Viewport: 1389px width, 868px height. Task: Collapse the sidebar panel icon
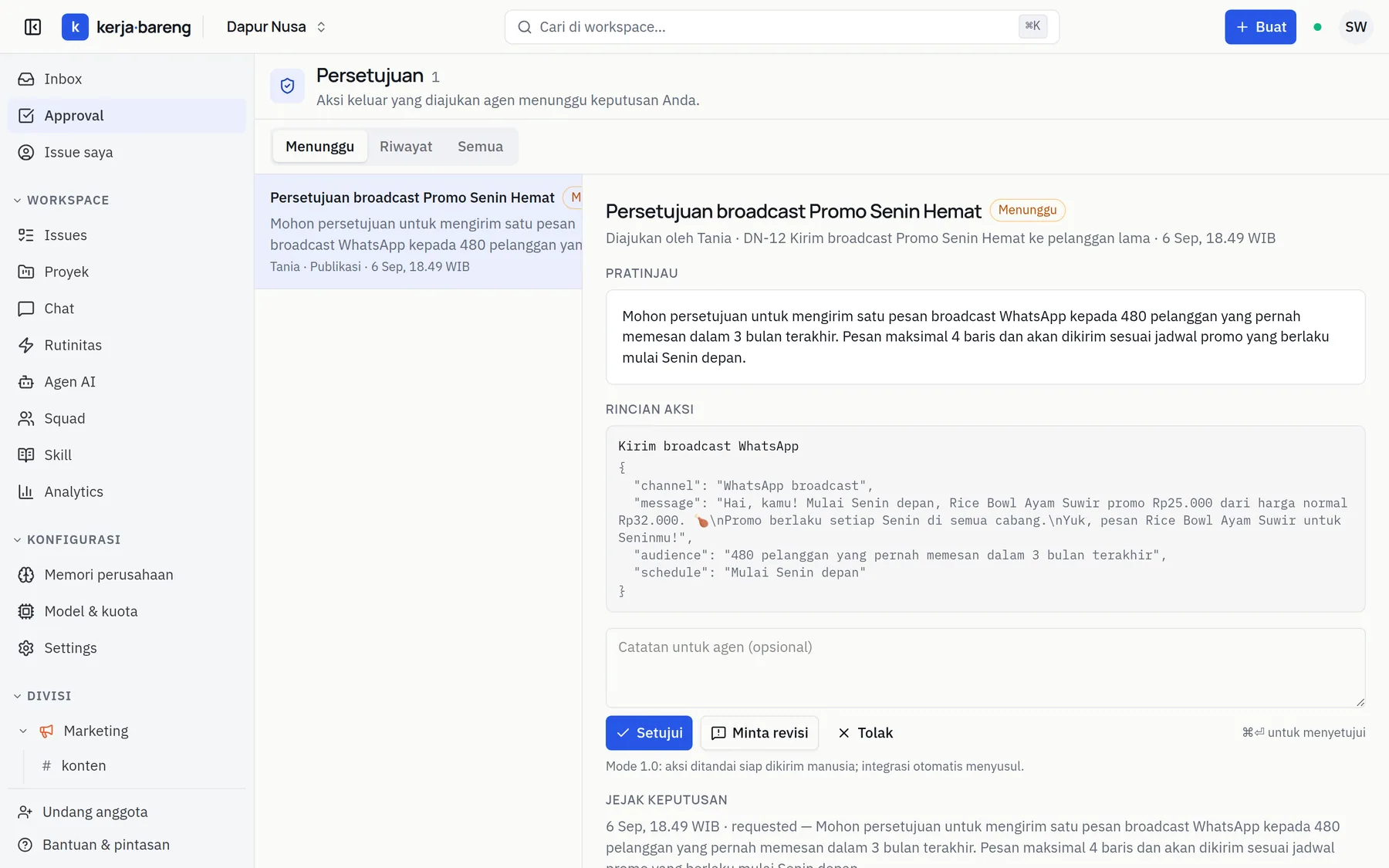pyautogui.click(x=32, y=27)
